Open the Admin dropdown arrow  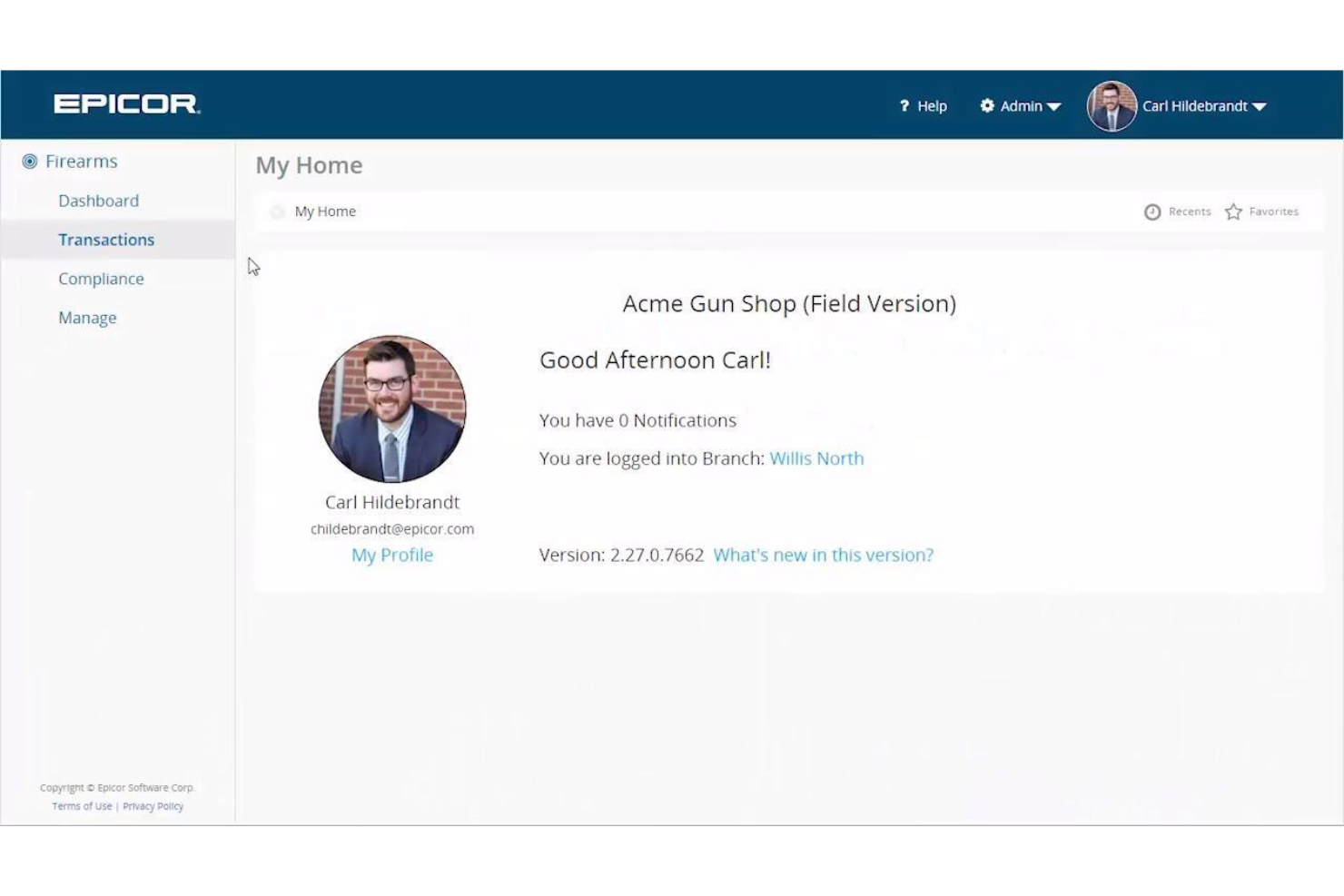point(1053,107)
